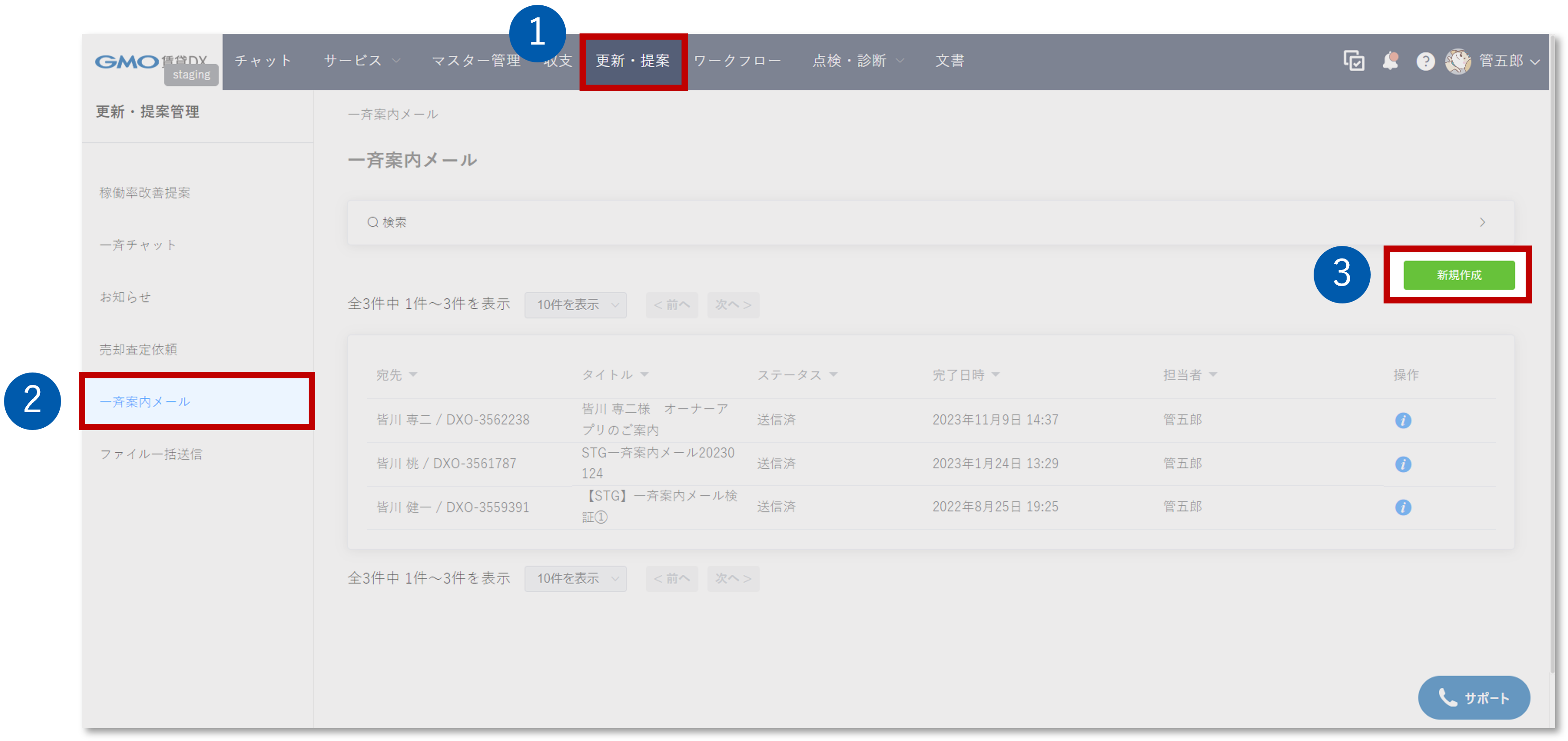Open info icon for 皆川 健一 row
The width and height of the screenshot is (1568, 741).
(1403, 507)
